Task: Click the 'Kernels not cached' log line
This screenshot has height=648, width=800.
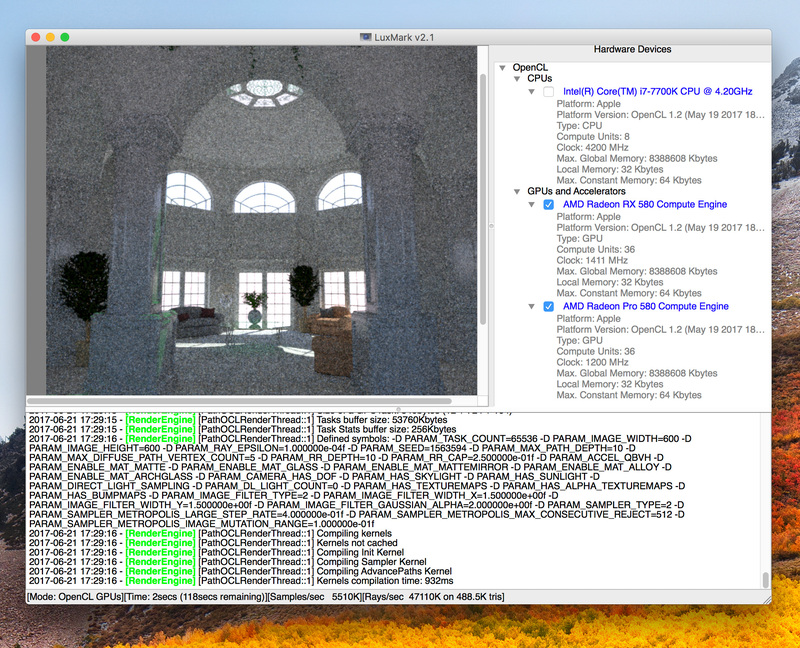Action: coord(213,543)
